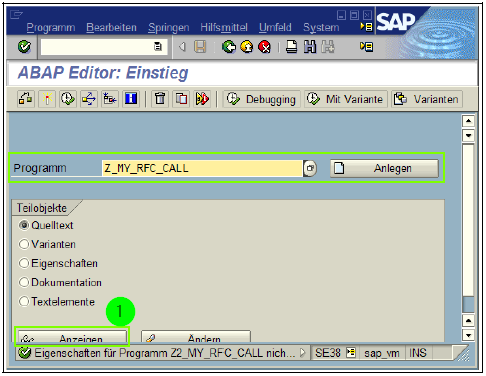Viewport: 486px width, 376px height.
Task: Click the Save floppy disk icon
Action: [200, 47]
